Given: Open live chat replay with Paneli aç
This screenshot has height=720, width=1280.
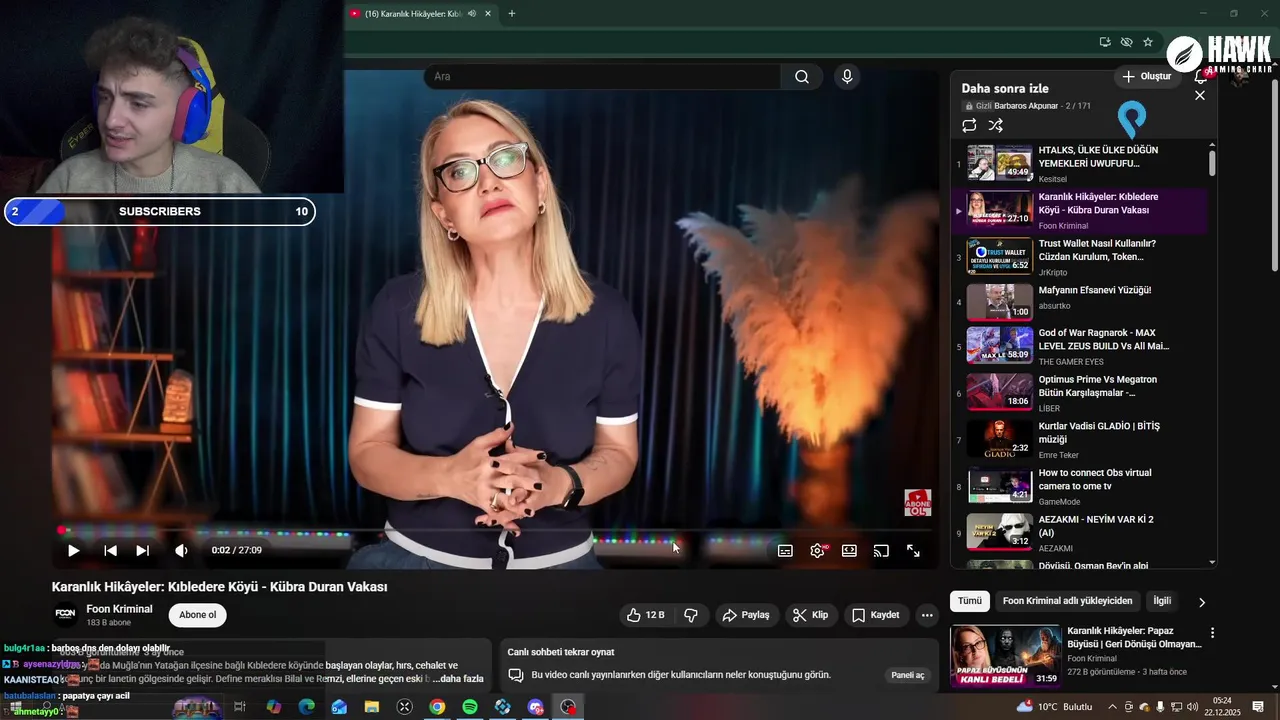Looking at the screenshot, I should point(908,675).
